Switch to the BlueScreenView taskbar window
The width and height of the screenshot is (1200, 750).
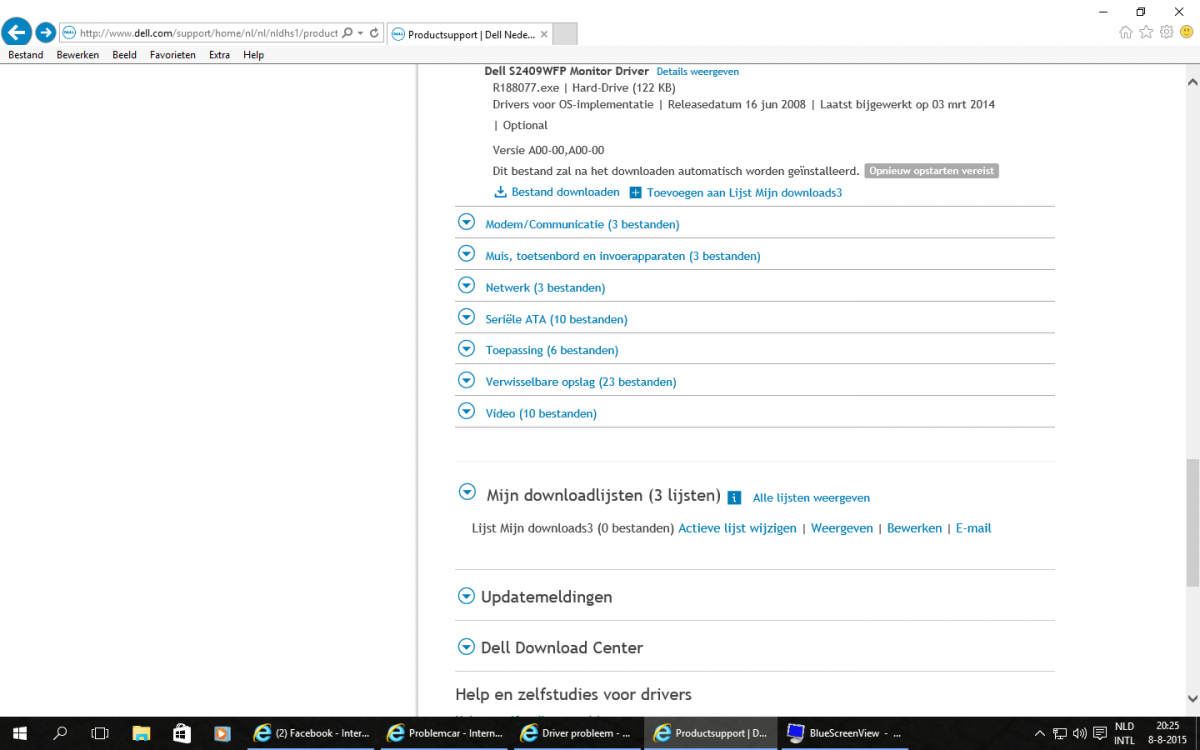843,733
